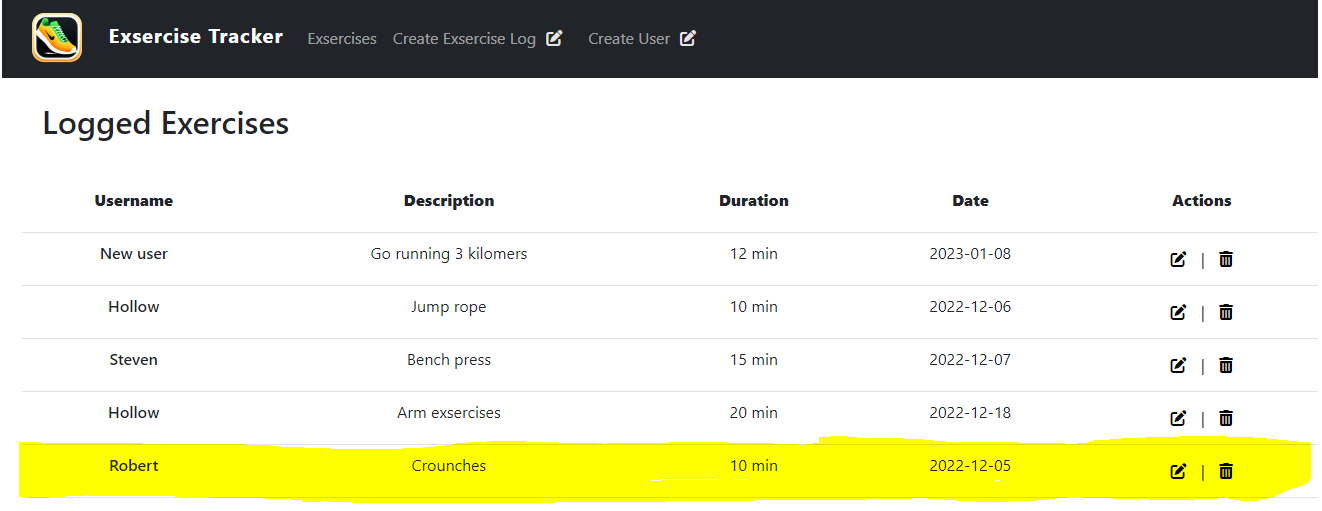Click the date 2022-12-06
The height and width of the screenshot is (511, 1322).
[970, 307]
